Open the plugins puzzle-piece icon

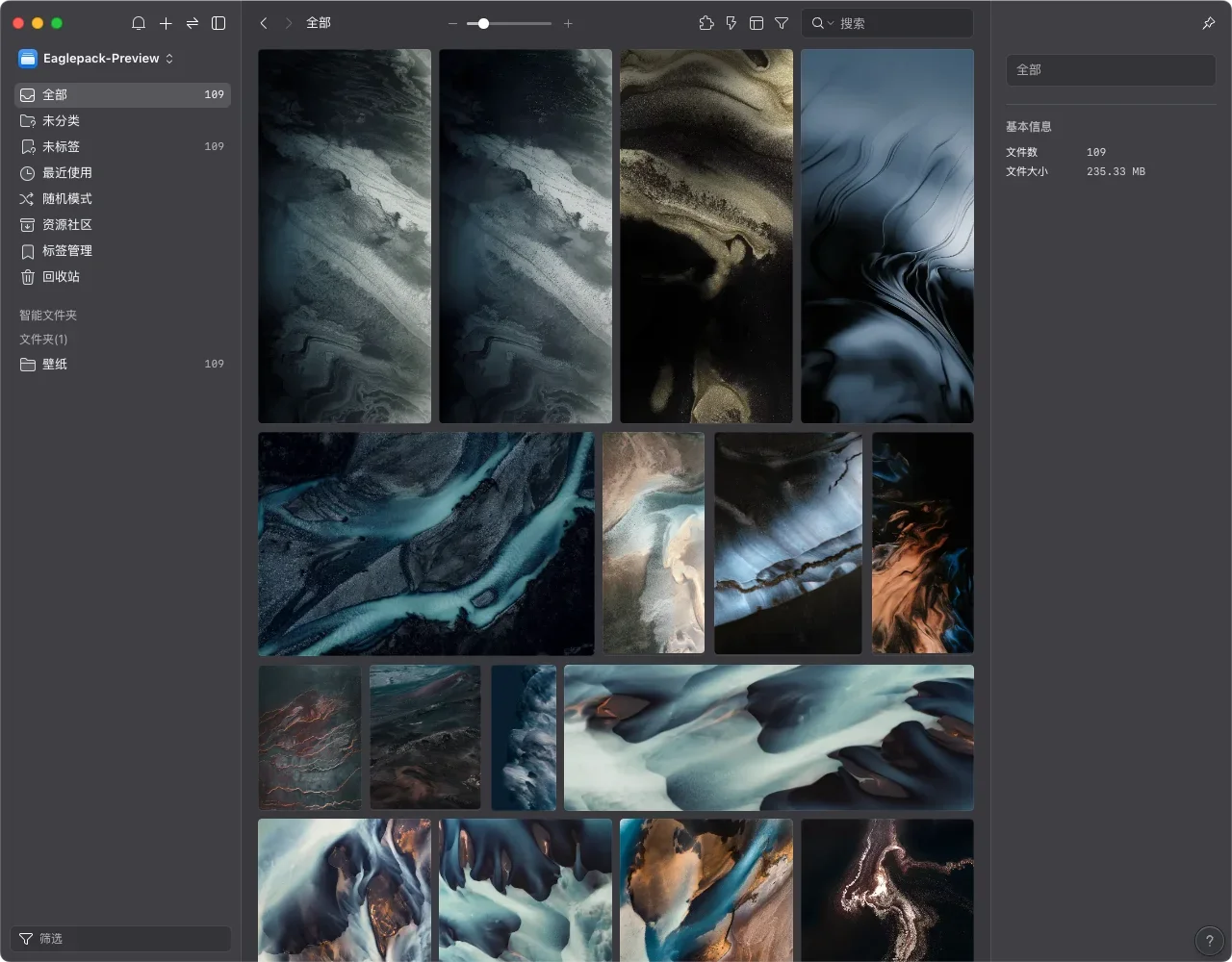706,23
